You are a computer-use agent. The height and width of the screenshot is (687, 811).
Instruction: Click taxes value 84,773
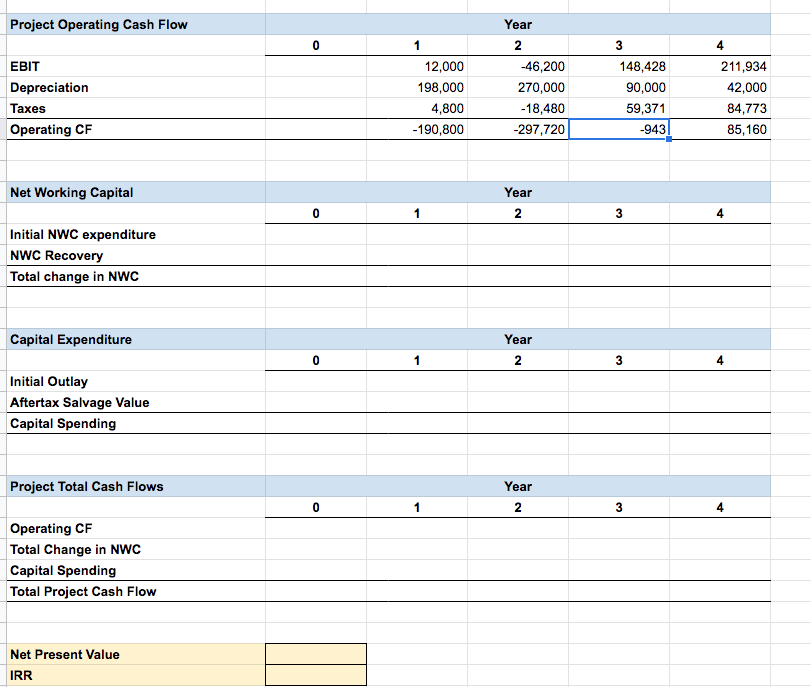(746, 109)
